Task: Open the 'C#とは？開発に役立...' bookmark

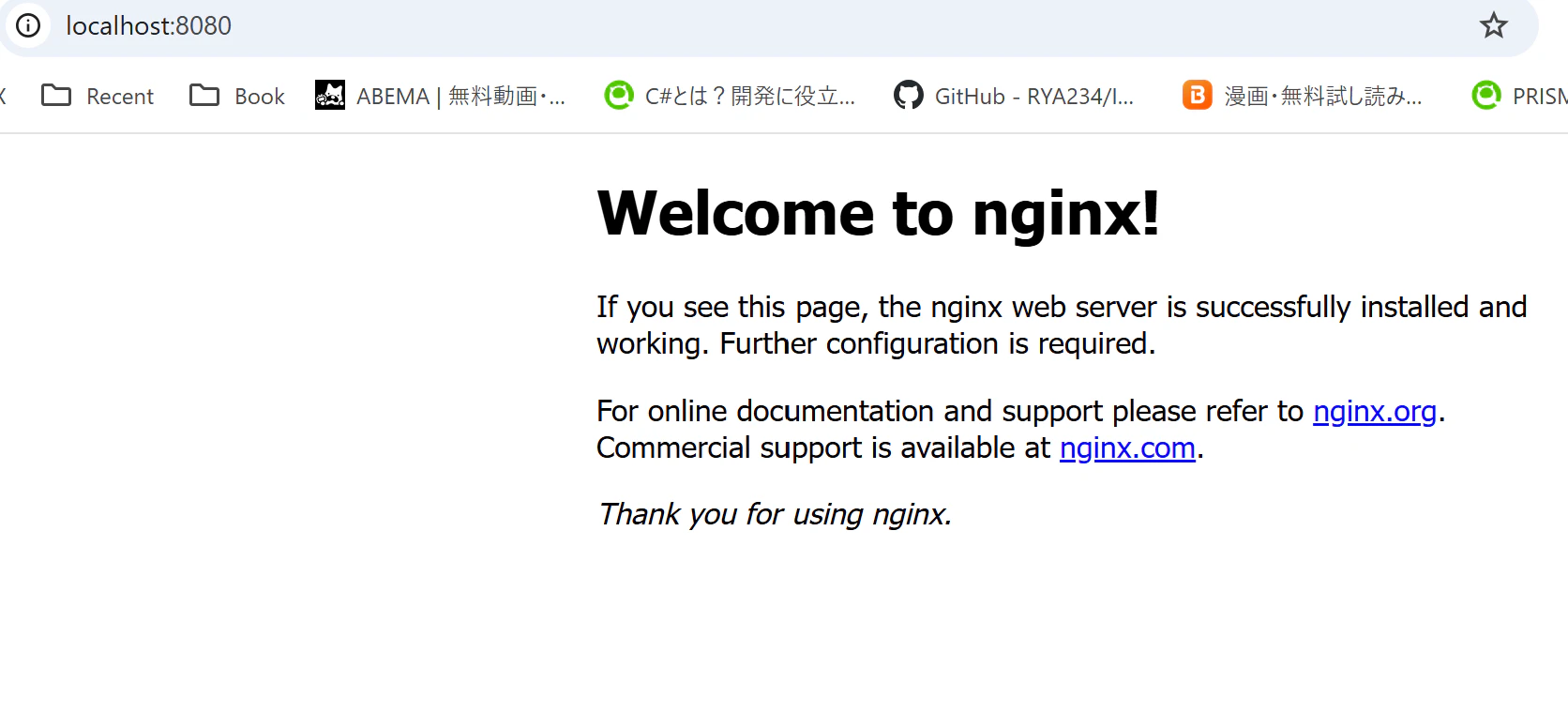Action: [x=731, y=96]
